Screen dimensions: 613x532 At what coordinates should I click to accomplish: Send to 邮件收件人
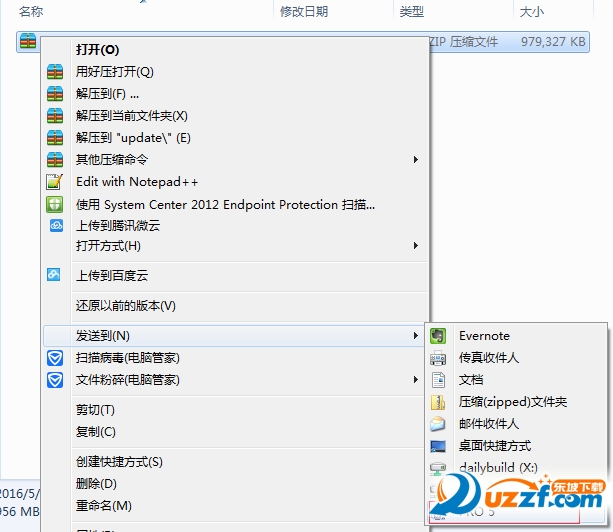(x=516, y=424)
